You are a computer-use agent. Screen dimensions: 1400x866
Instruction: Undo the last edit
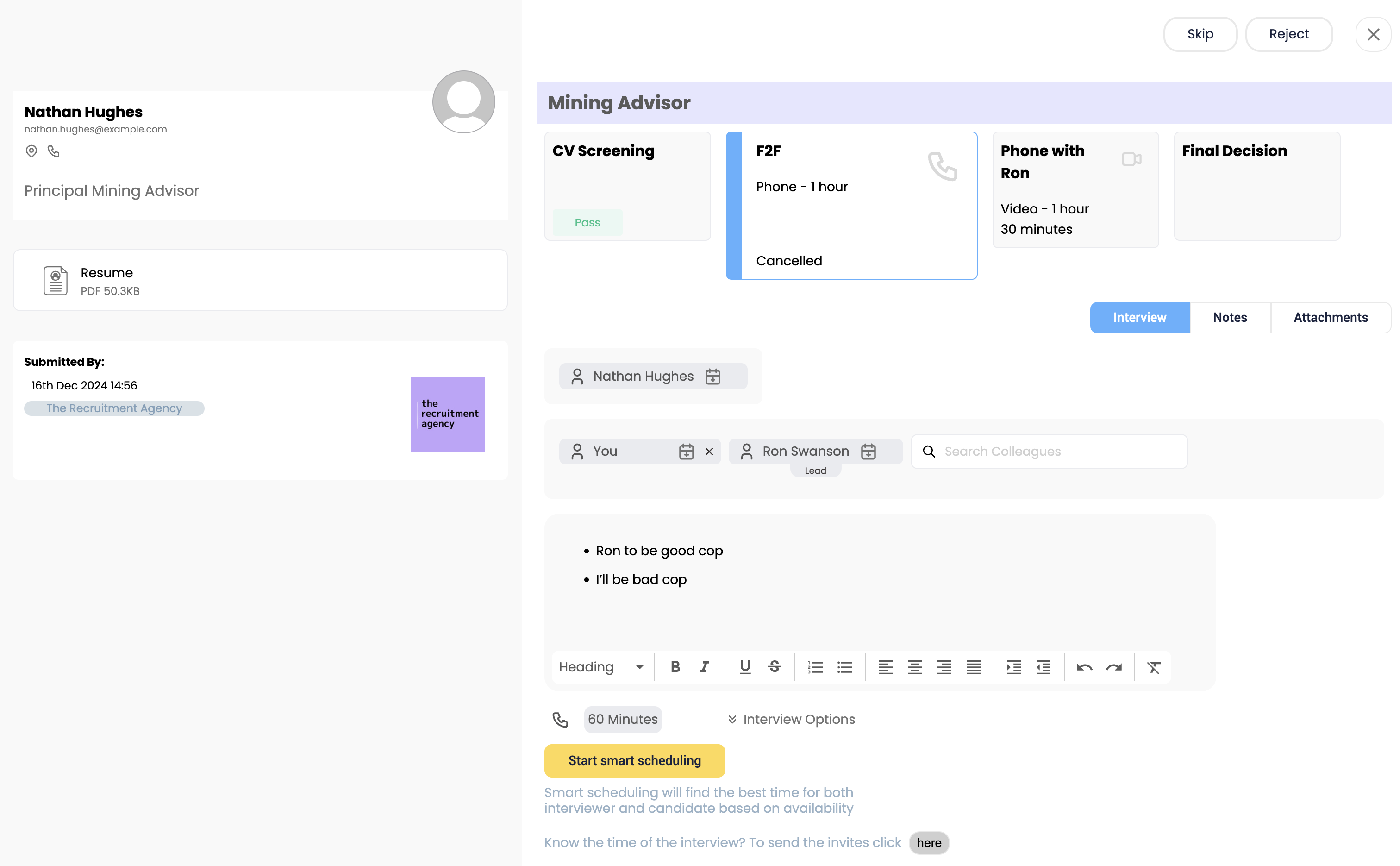pyautogui.click(x=1084, y=667)
